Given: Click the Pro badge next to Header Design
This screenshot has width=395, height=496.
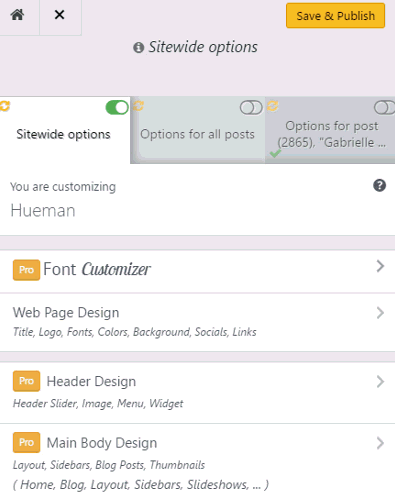Looking at the screenshot, I should [26, 381].
